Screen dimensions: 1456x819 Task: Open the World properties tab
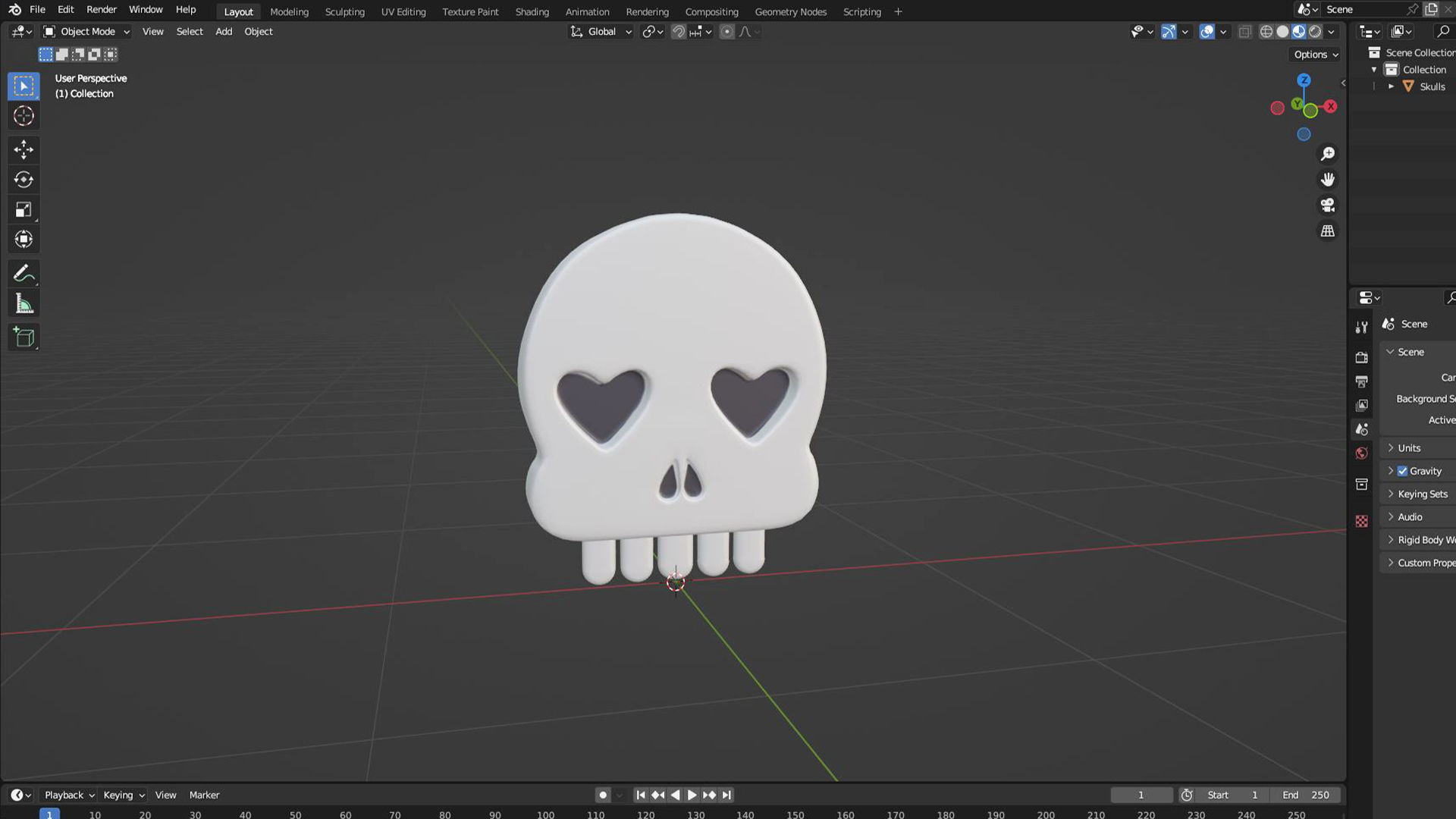pos(1362,453)
